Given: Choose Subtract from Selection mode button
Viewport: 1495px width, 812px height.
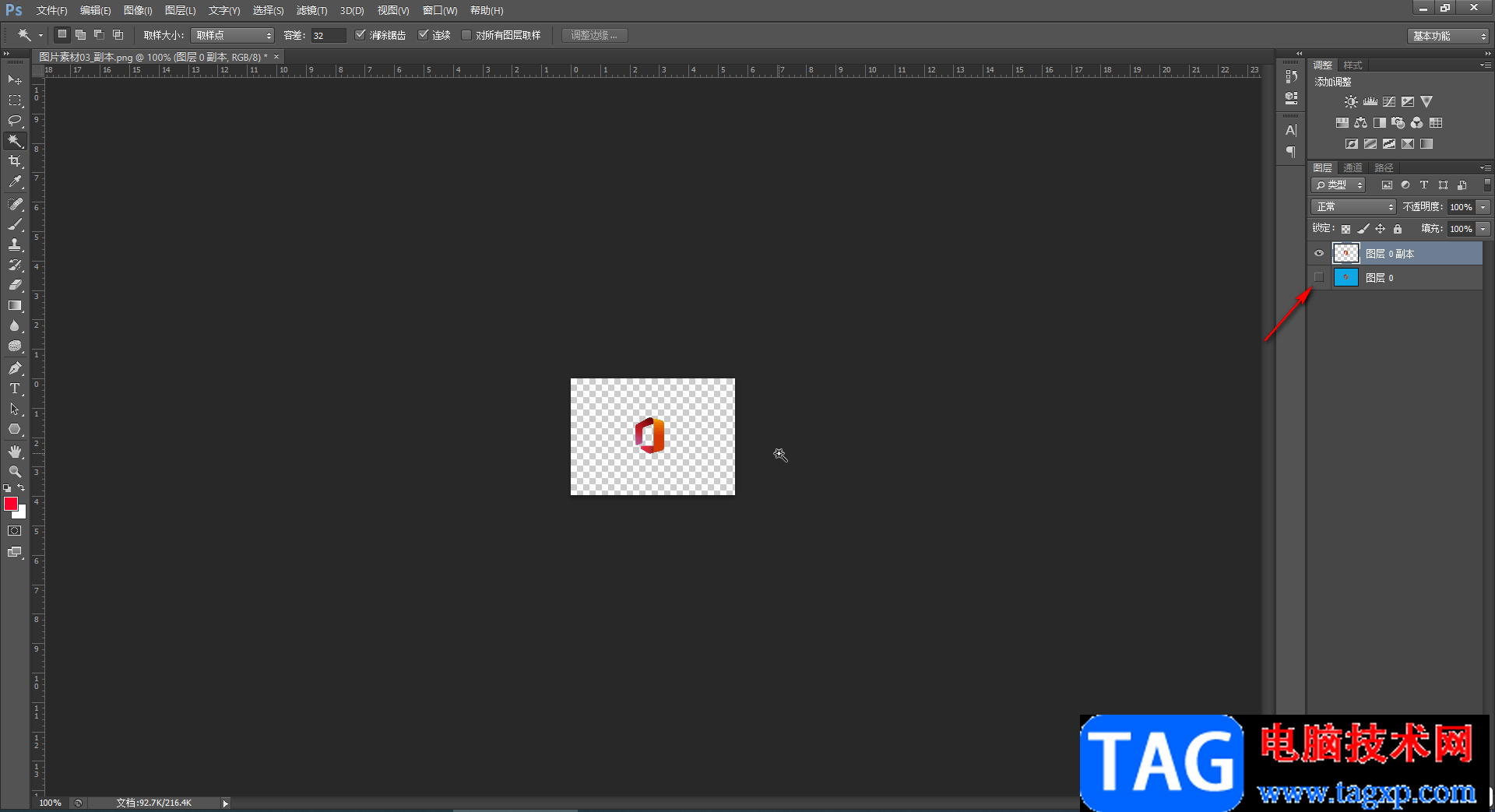Looking at the screenshot, I should (x=99, y=35).
